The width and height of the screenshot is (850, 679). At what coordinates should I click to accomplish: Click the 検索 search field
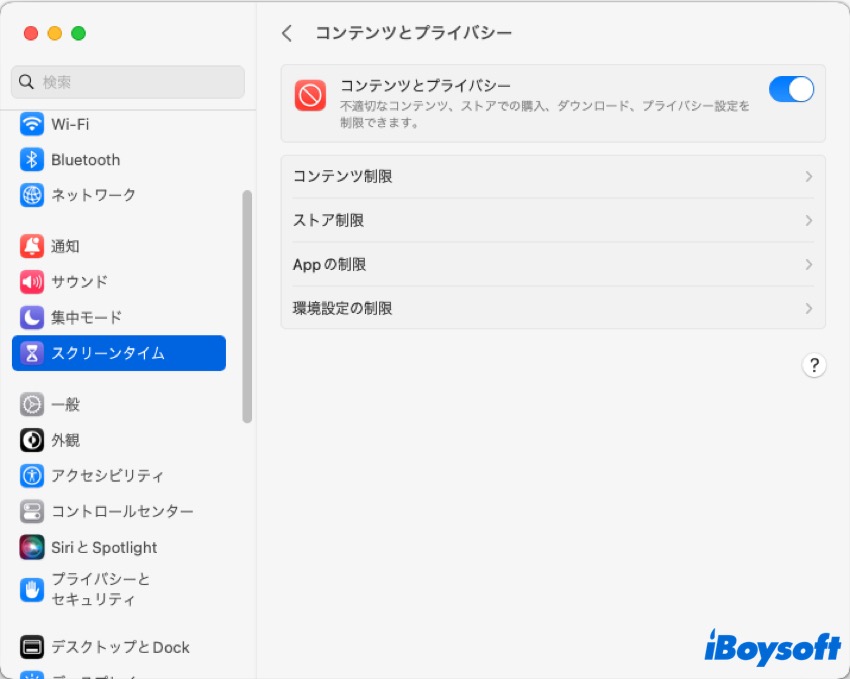point(128,82)
